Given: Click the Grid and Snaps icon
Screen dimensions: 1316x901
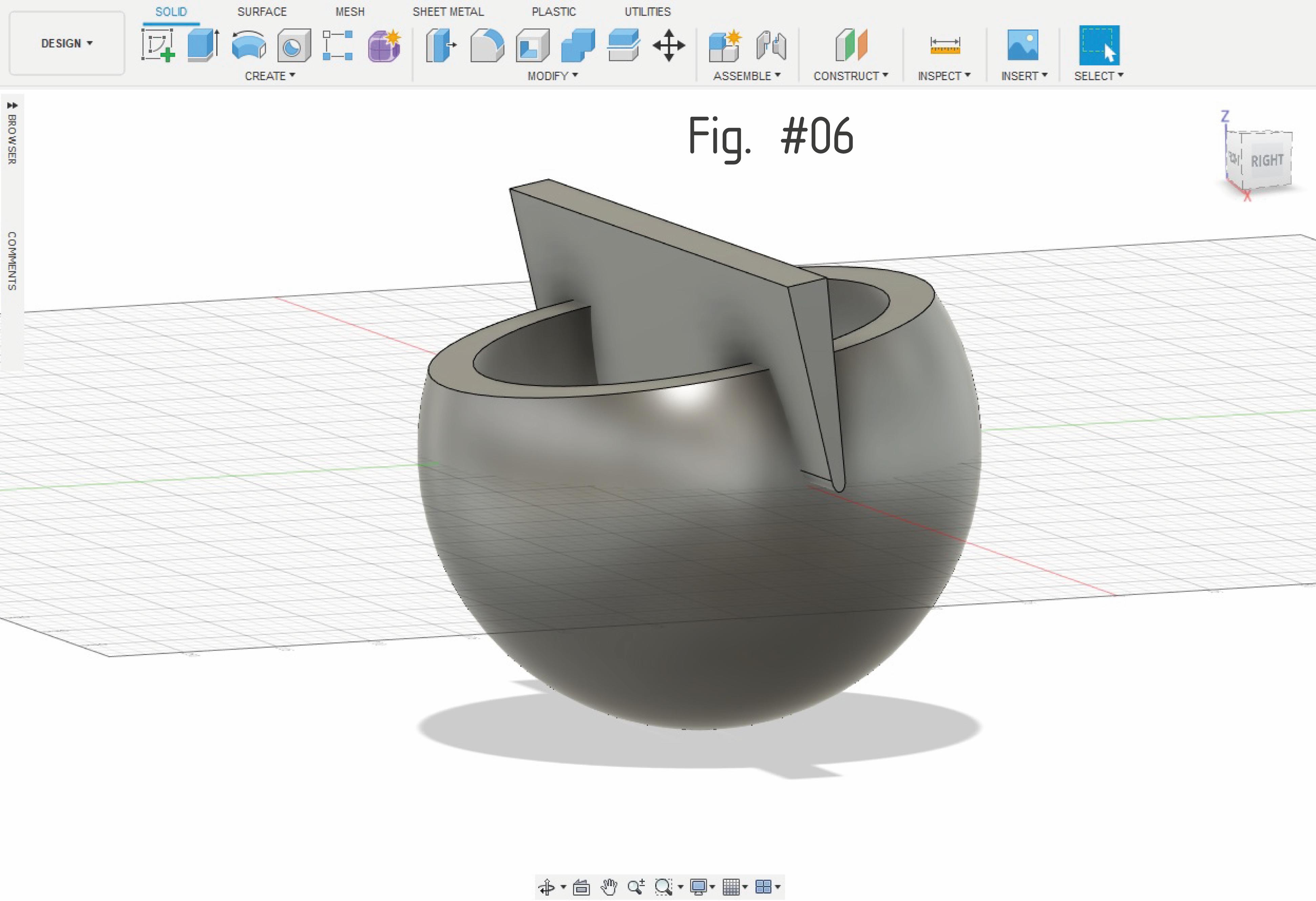Looking at the screenshot, I should [x=731, y=887].
